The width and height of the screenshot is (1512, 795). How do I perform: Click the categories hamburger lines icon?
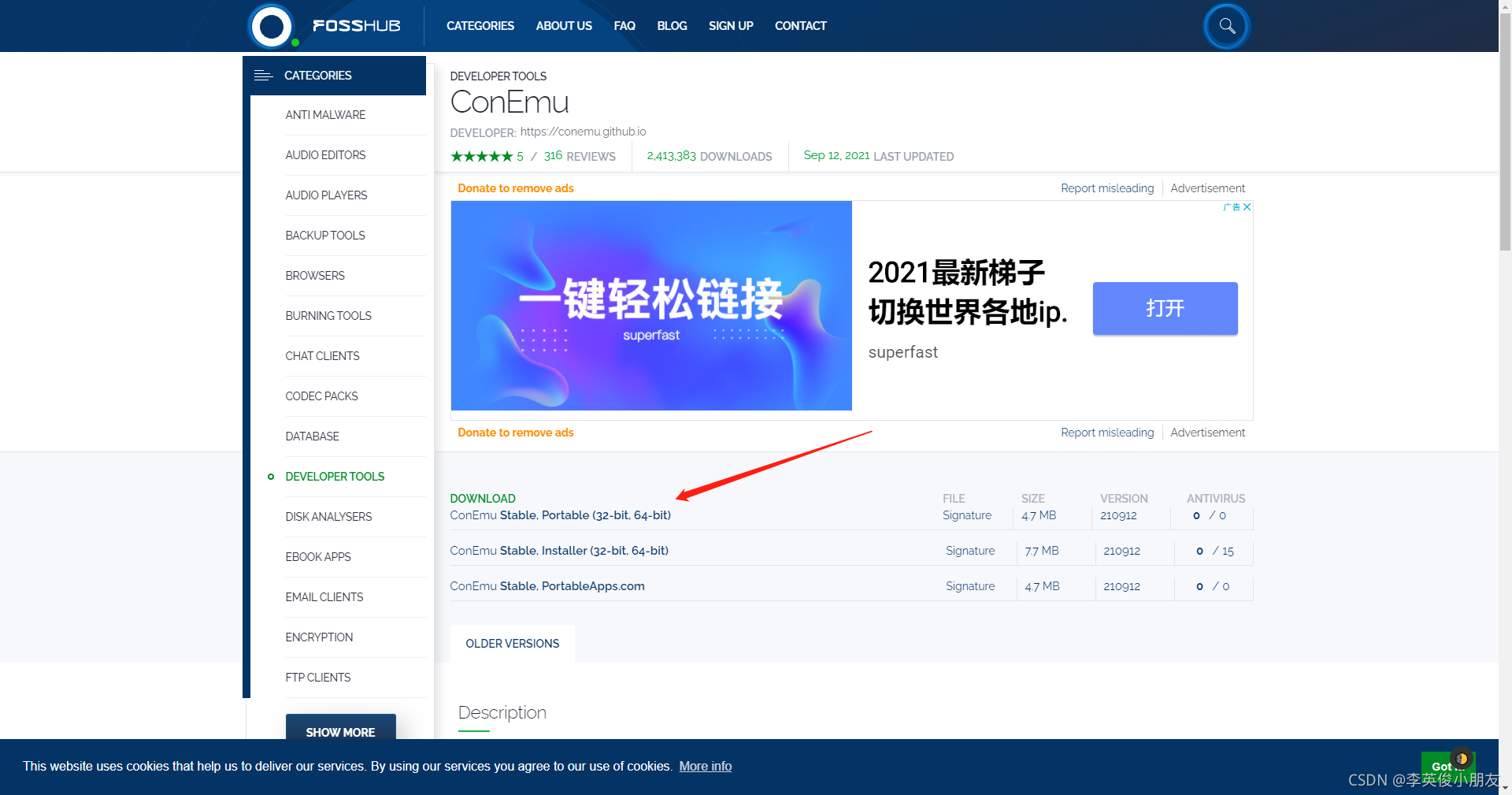[263, 76]
